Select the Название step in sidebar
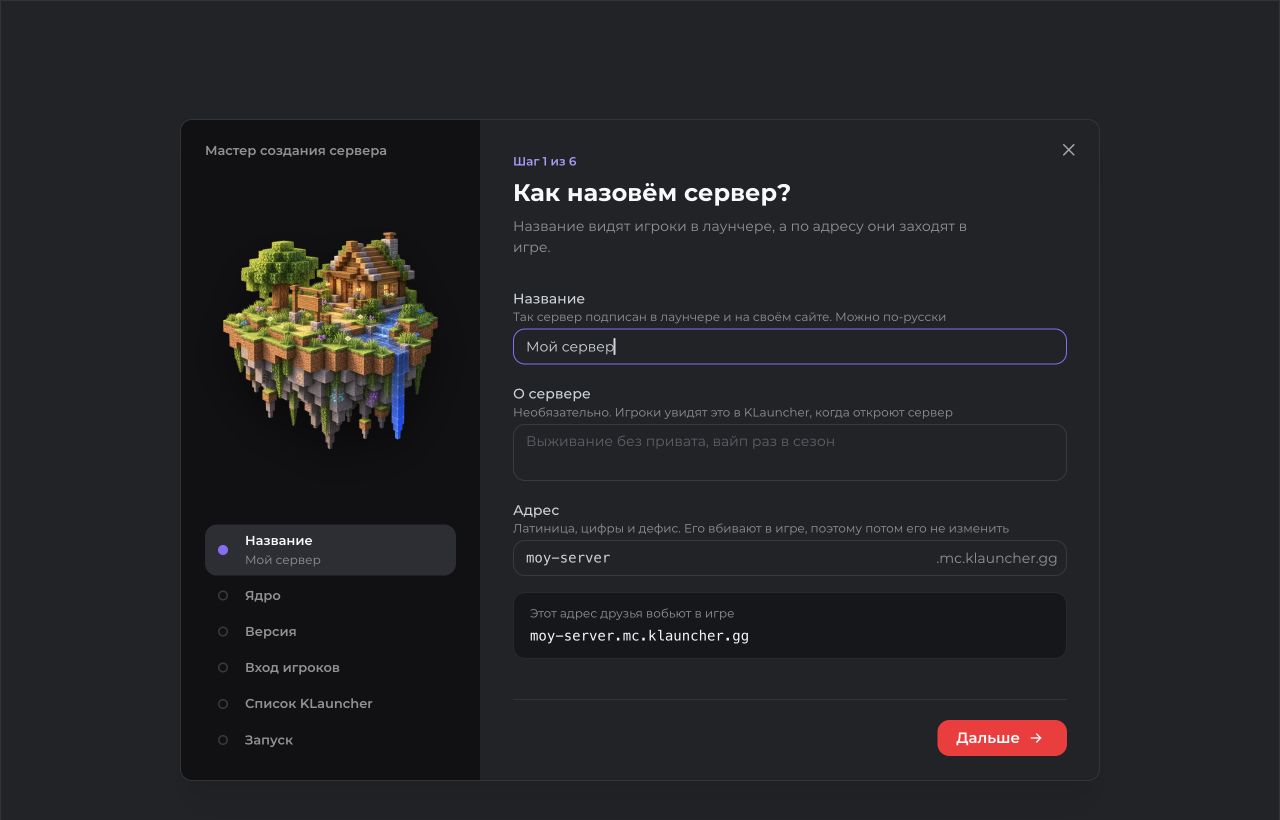 coord(330,550)
